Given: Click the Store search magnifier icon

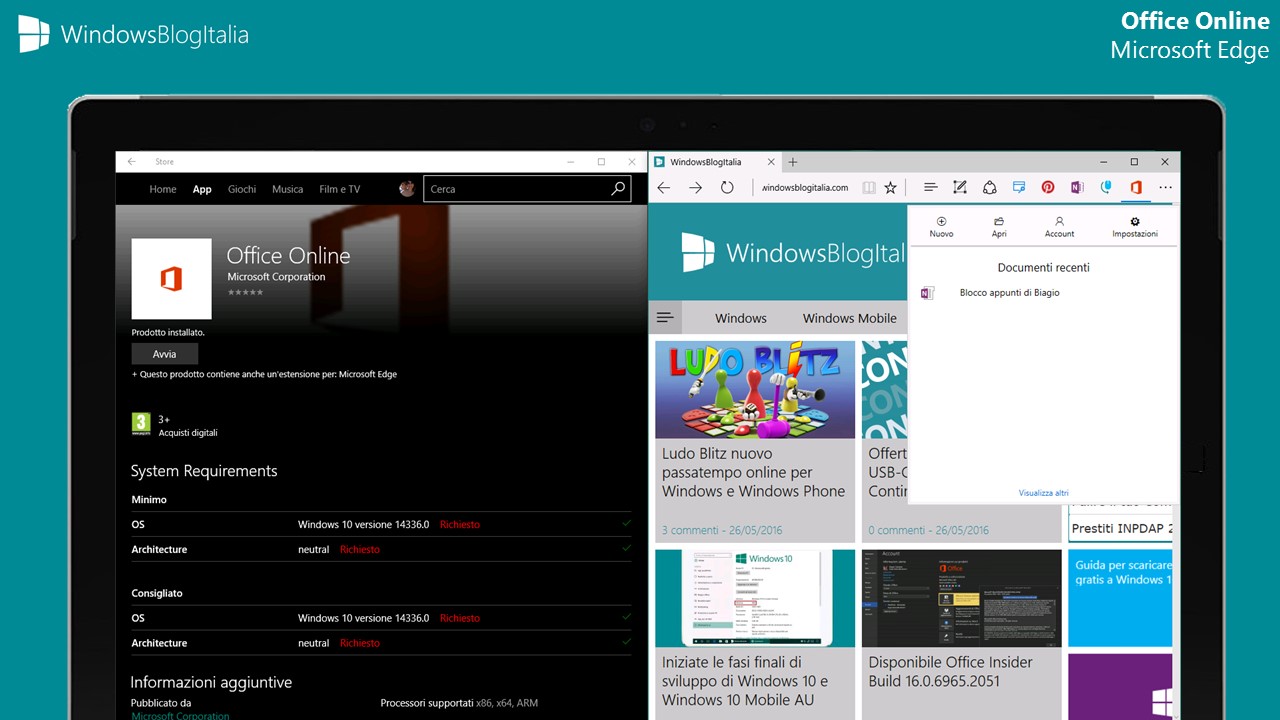Looking at the screenshot, I should pos(619,188).
